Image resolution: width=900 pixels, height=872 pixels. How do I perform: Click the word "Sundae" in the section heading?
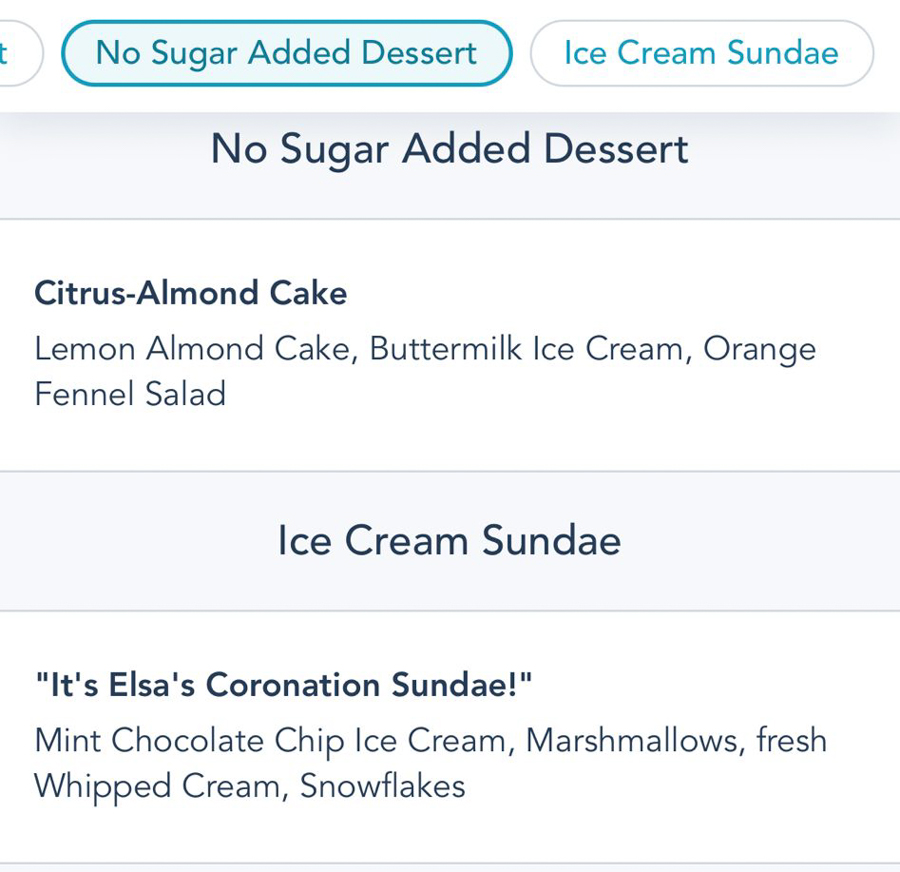(551, 541)
